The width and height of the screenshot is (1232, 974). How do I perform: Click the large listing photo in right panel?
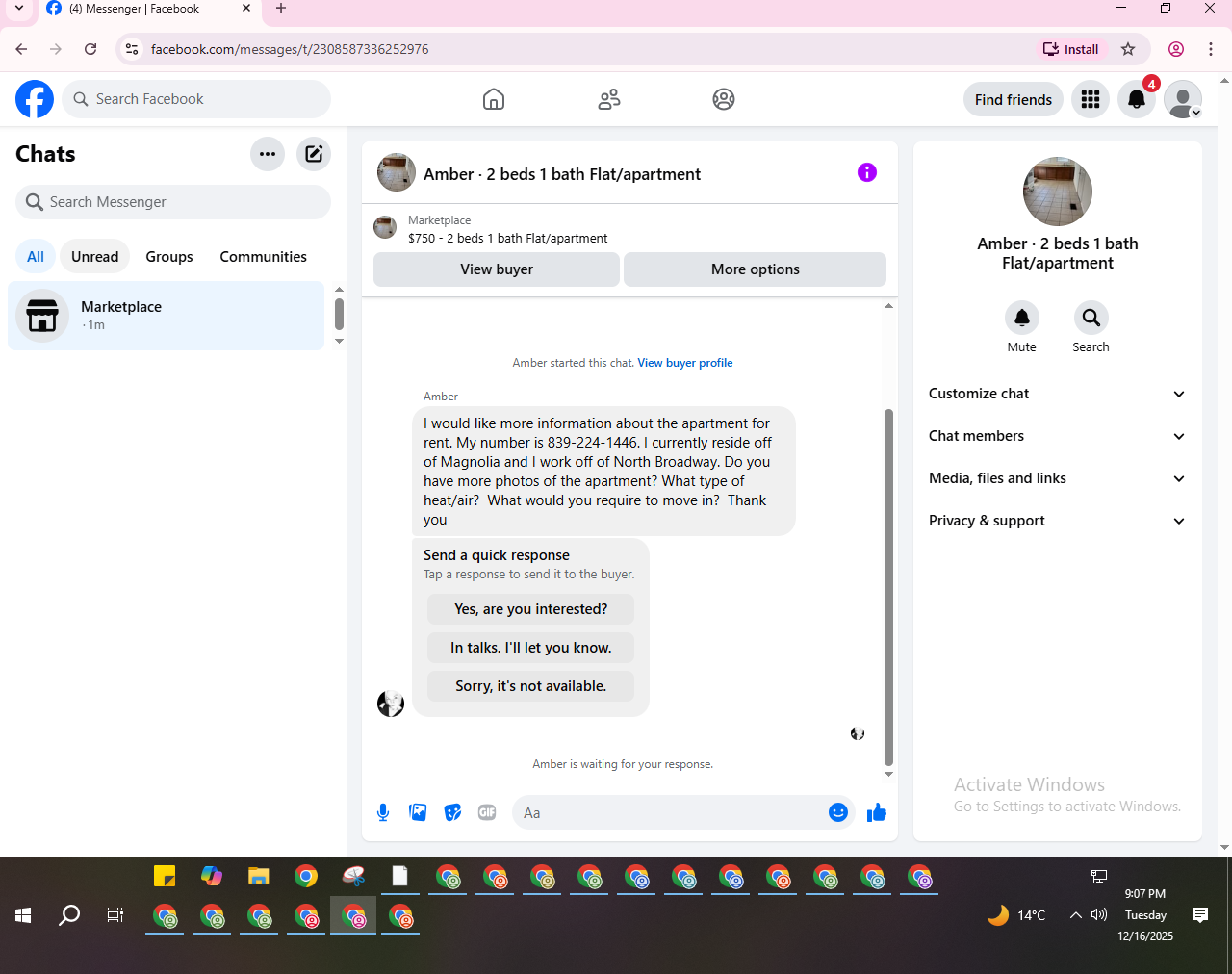1058,192
